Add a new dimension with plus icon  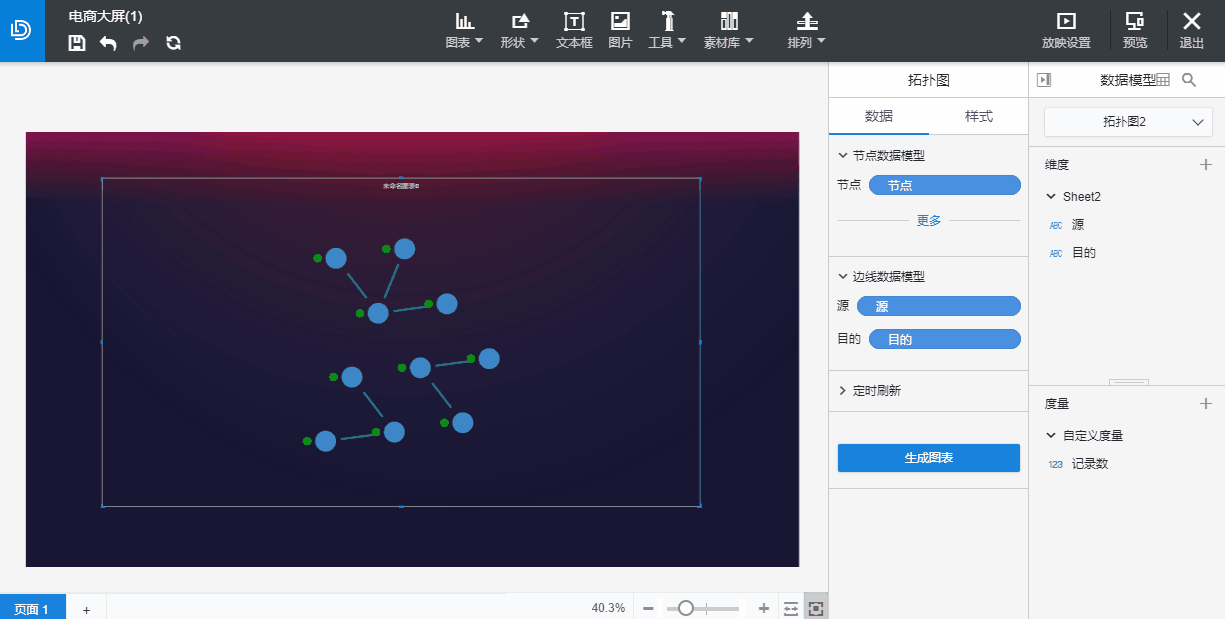coord(1205,165)
